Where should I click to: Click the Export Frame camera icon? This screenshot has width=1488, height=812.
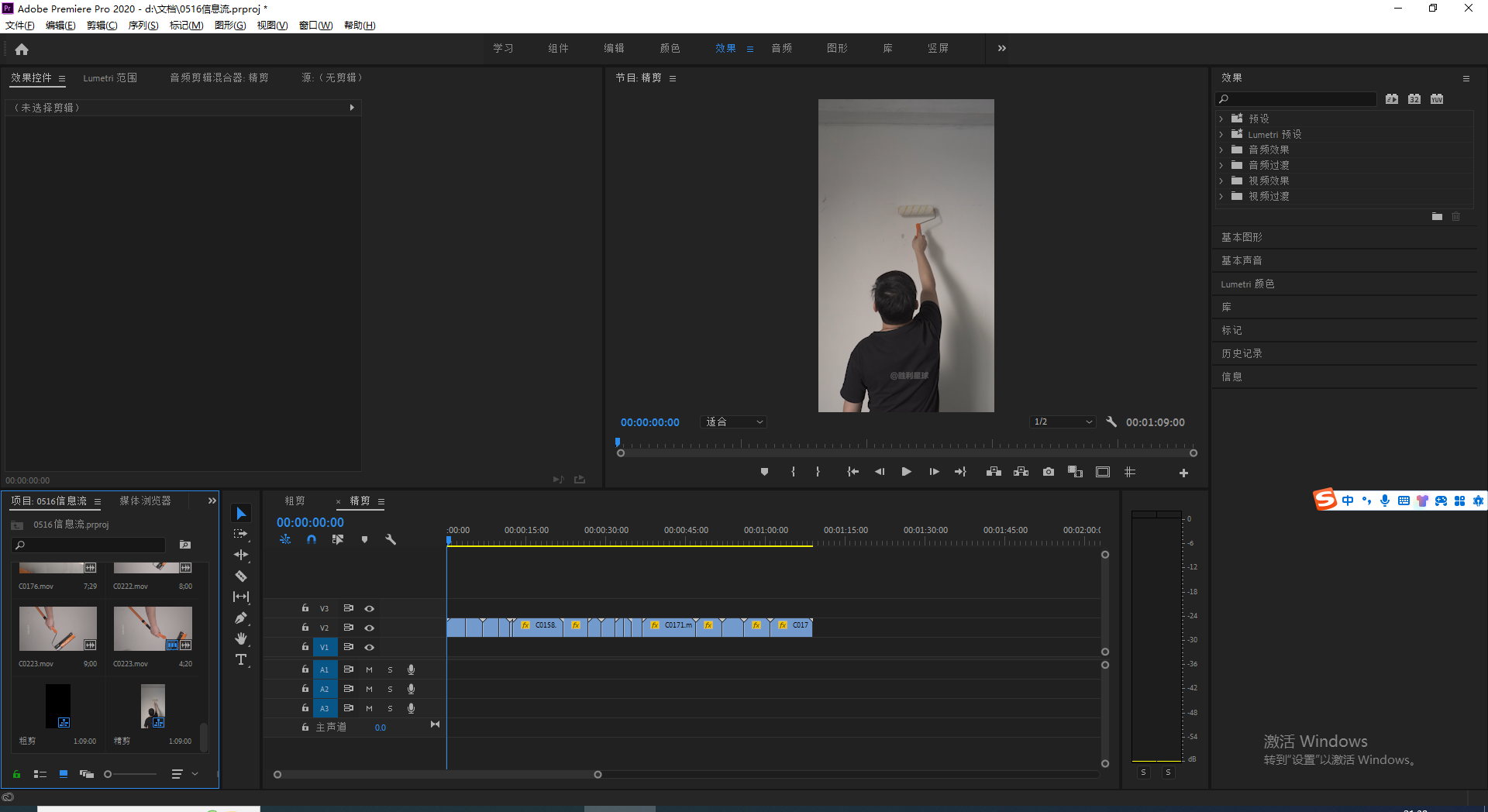pyautogui.click(x=1048, y=472)
